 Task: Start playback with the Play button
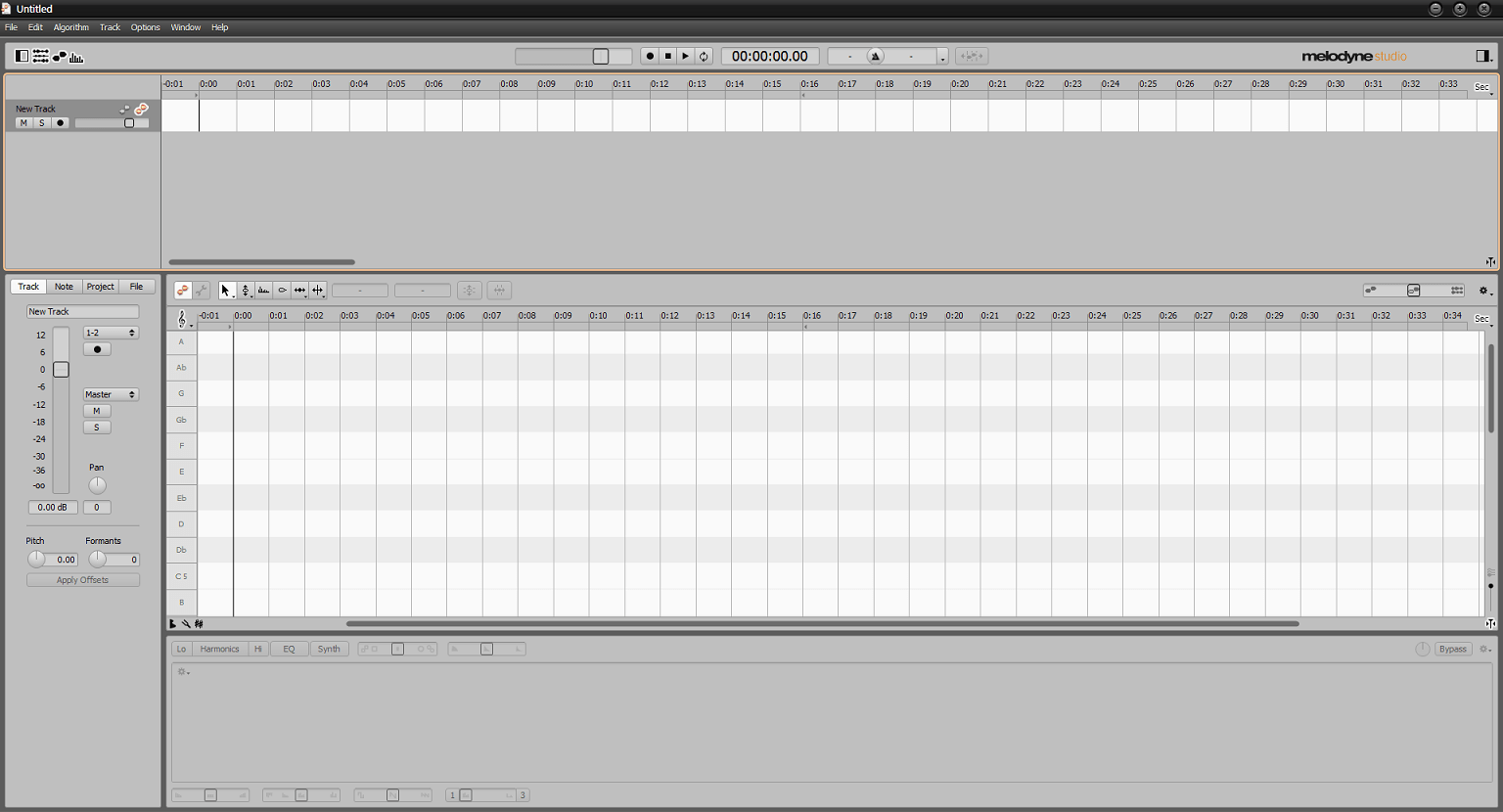686,56
